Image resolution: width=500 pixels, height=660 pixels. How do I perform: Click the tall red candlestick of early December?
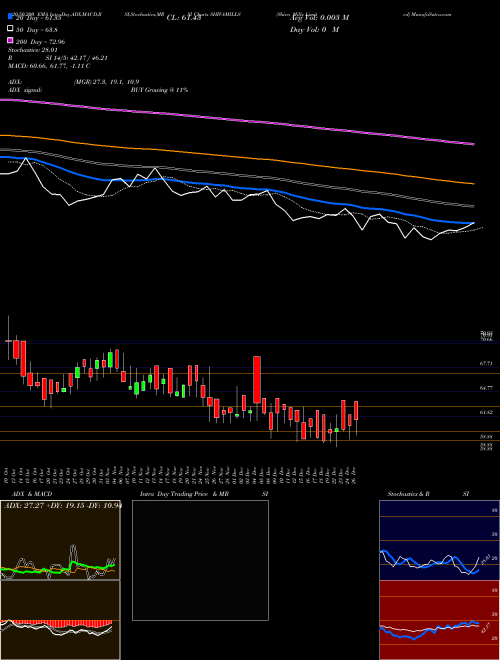point(257,380)
